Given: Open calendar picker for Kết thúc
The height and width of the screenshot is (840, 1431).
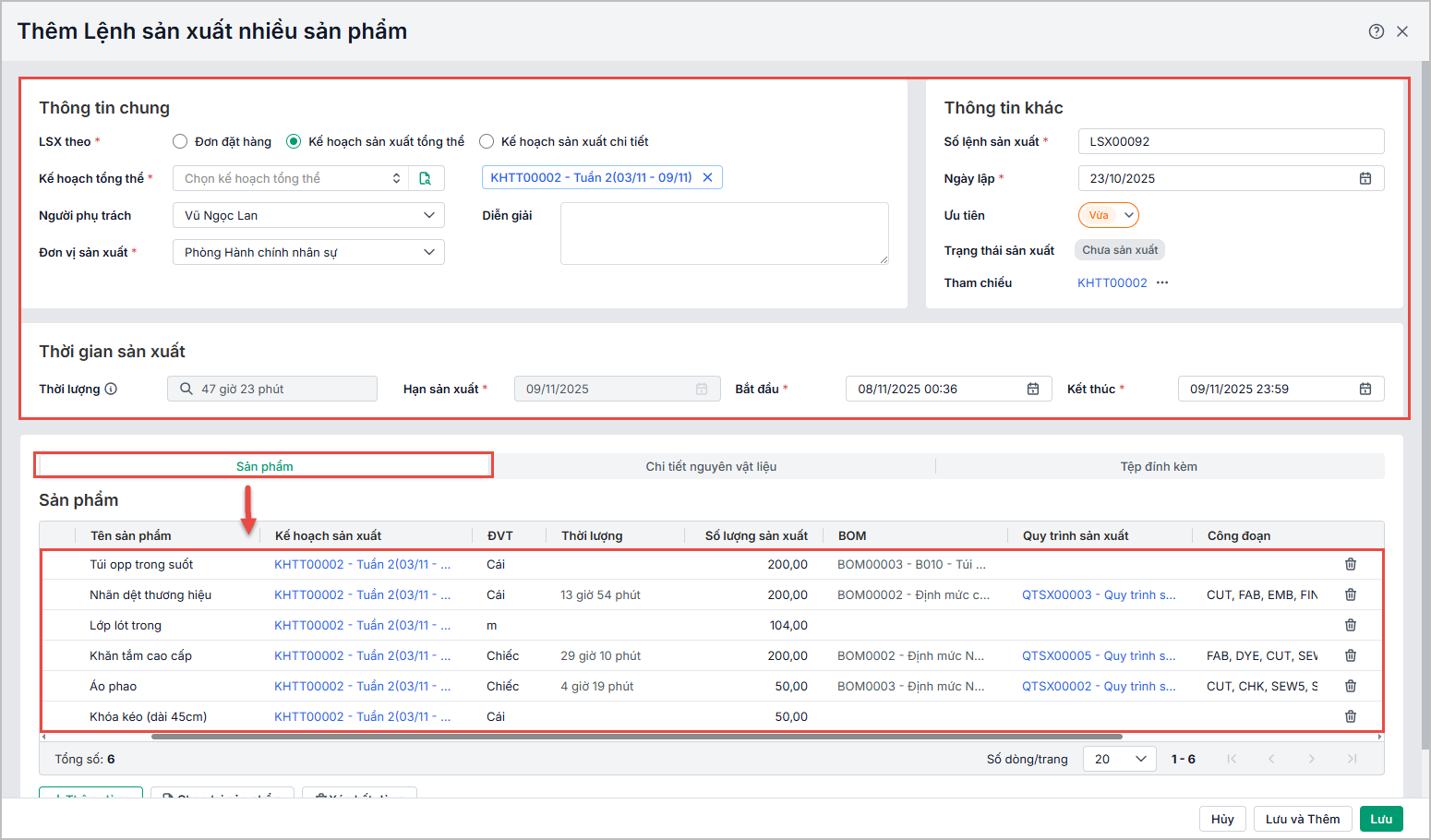Looking at the screenshot, I should click(1365, 389).
